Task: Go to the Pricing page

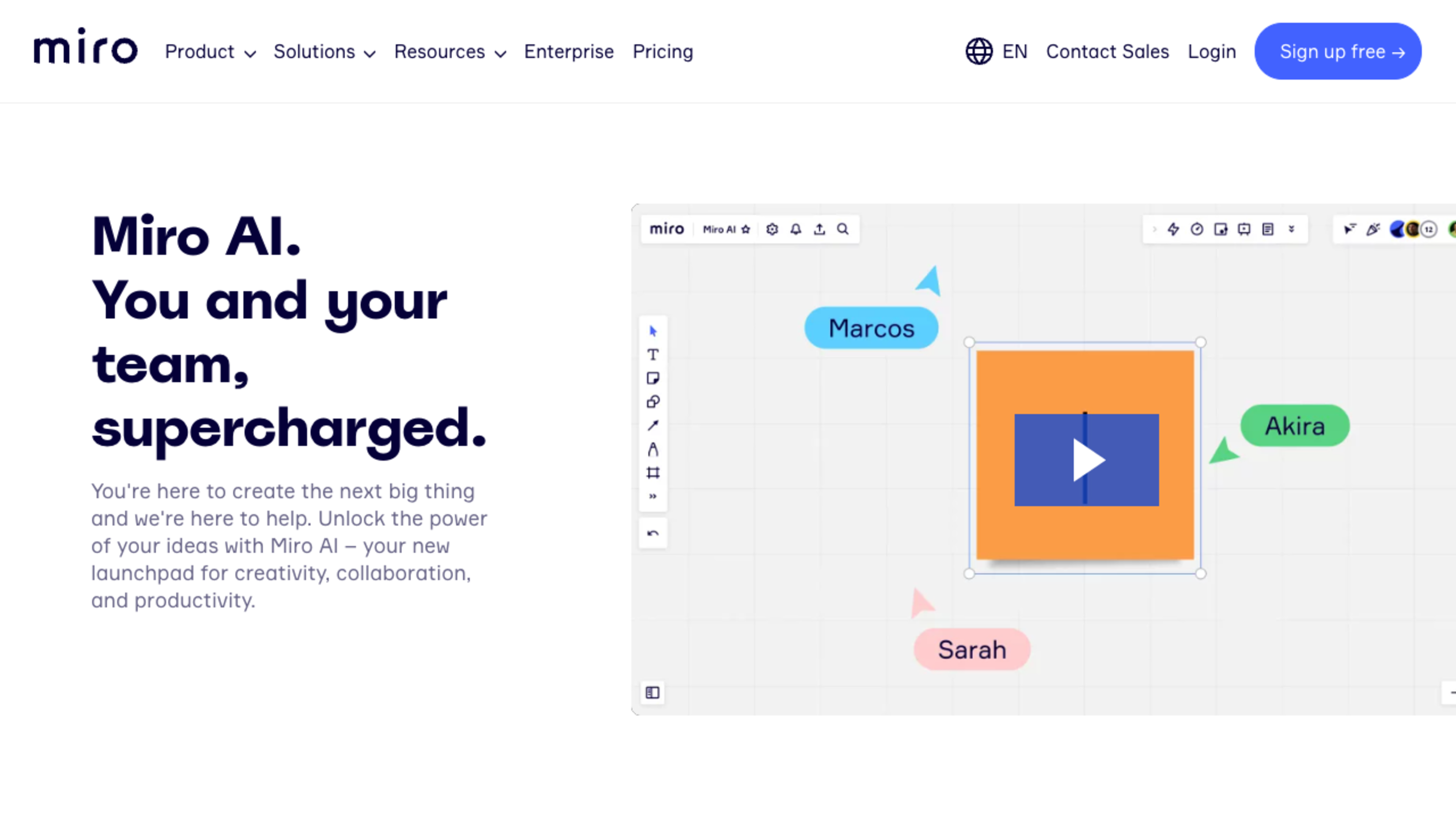Action: click(x=662, y=52)
